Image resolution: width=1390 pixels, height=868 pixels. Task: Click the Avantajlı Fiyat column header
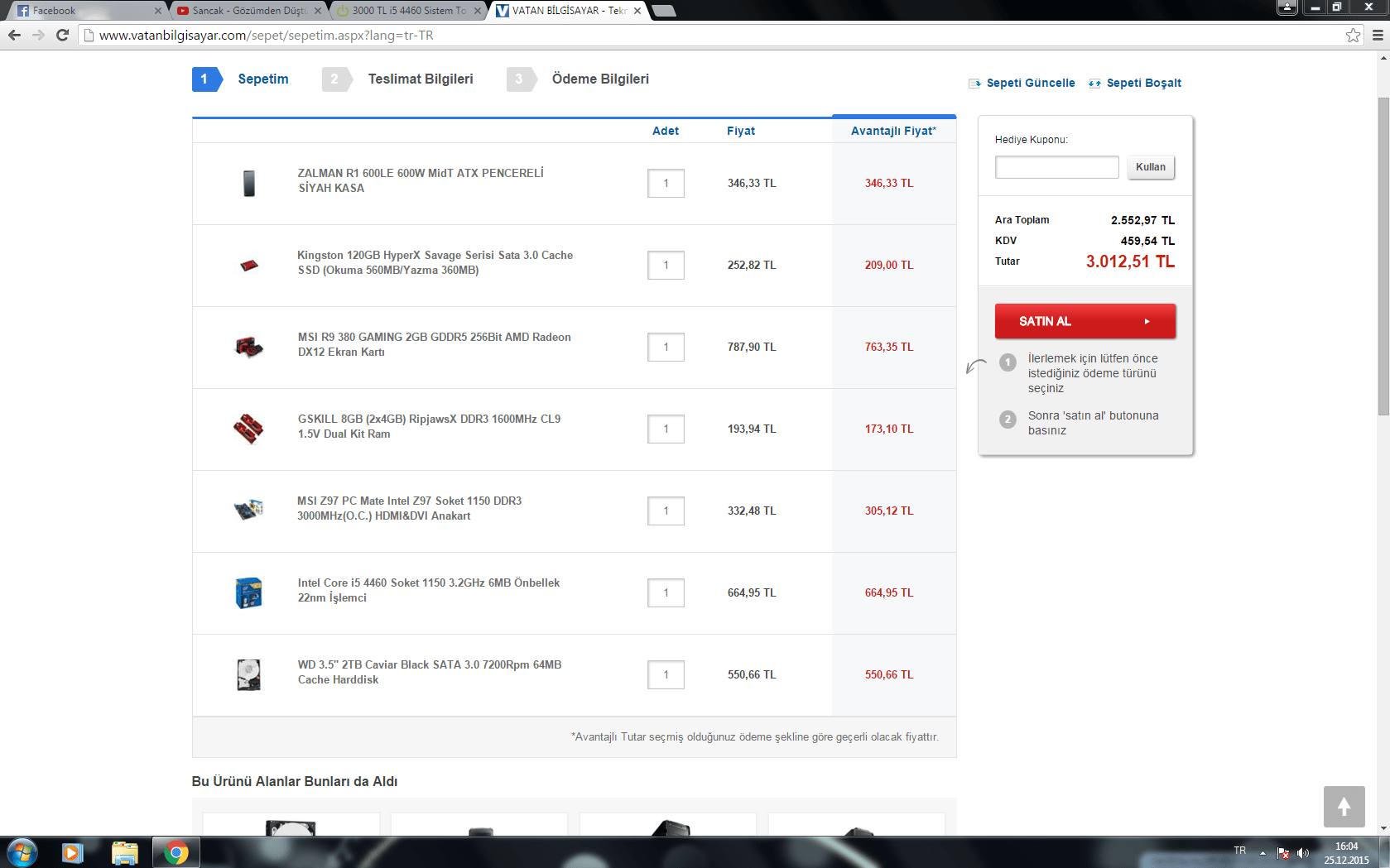(x=893, y=131)
